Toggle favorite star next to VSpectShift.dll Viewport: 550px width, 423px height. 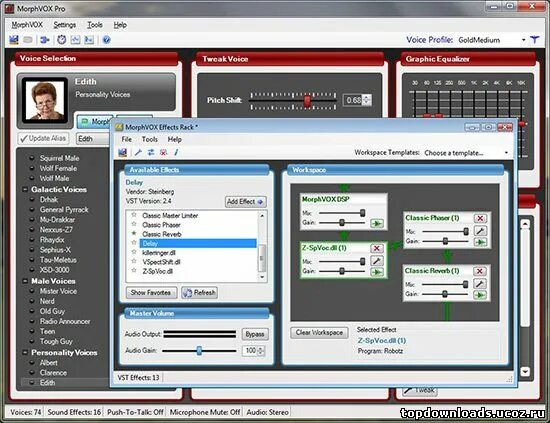(134, 261)
